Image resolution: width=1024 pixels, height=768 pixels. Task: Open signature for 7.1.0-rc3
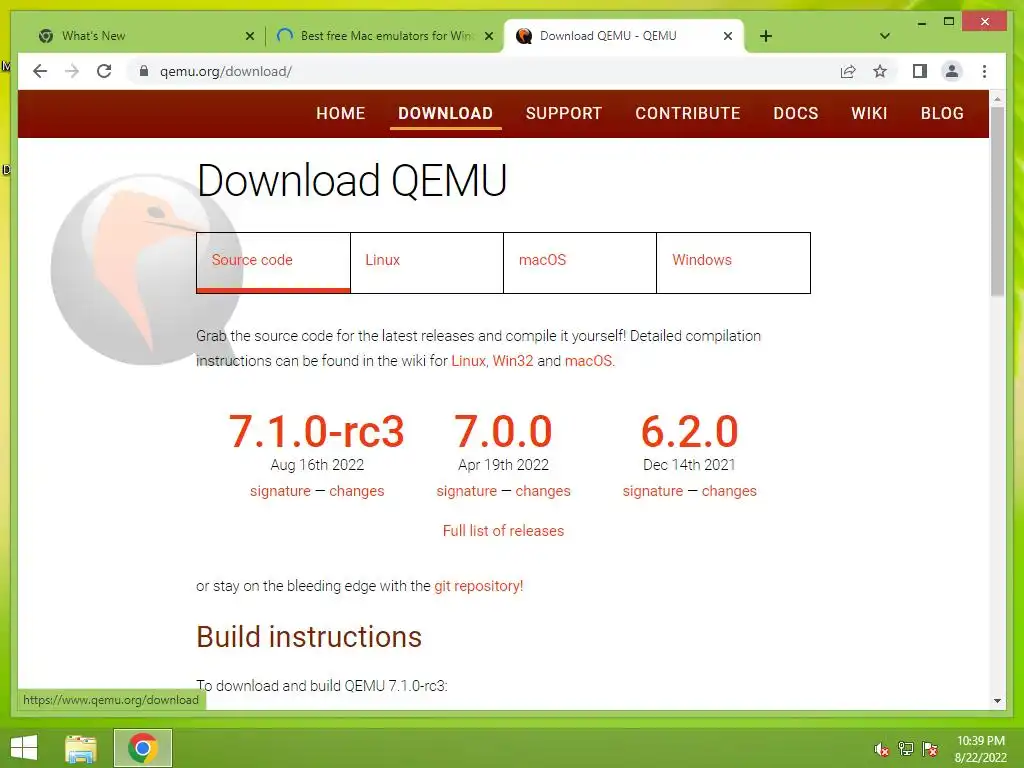pos(280,491)
